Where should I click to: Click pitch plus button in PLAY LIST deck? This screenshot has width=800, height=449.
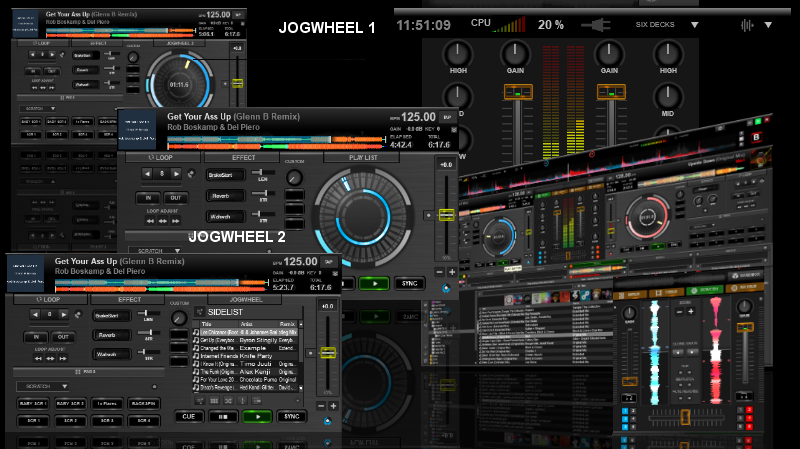pyautogui.click(x=452, y=272)
